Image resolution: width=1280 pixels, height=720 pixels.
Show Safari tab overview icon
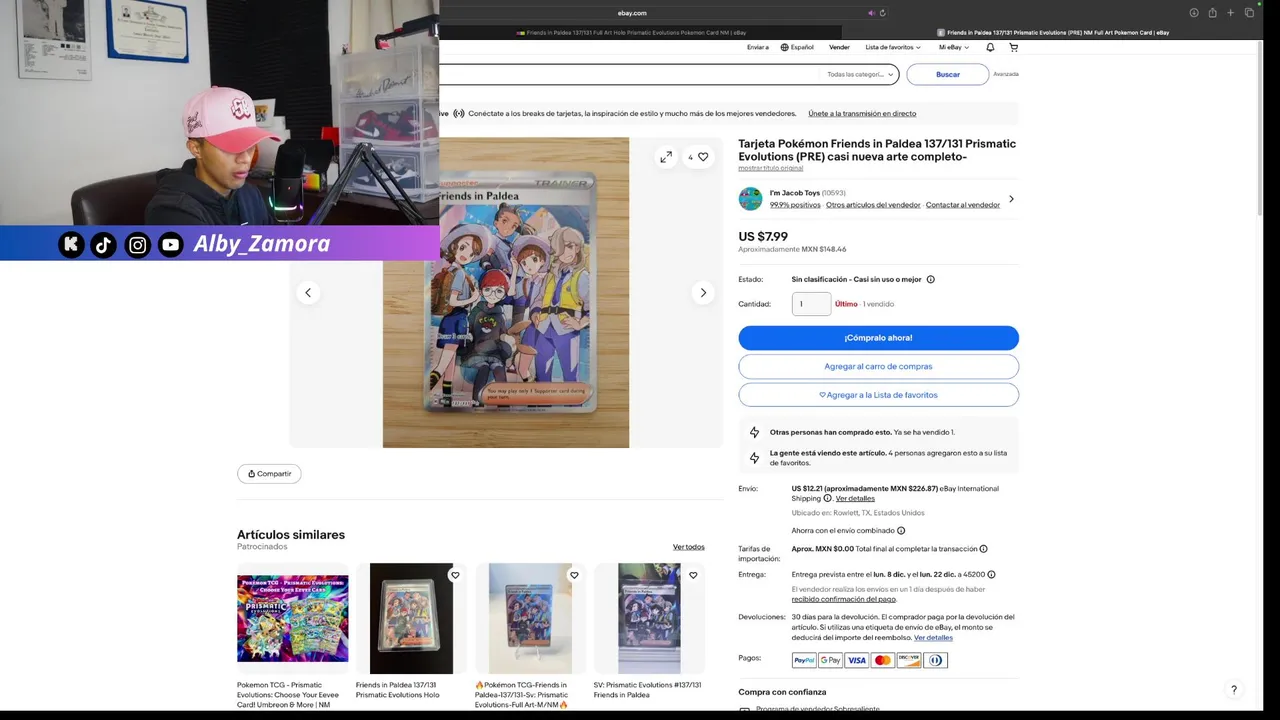[x=1249, y=13]
